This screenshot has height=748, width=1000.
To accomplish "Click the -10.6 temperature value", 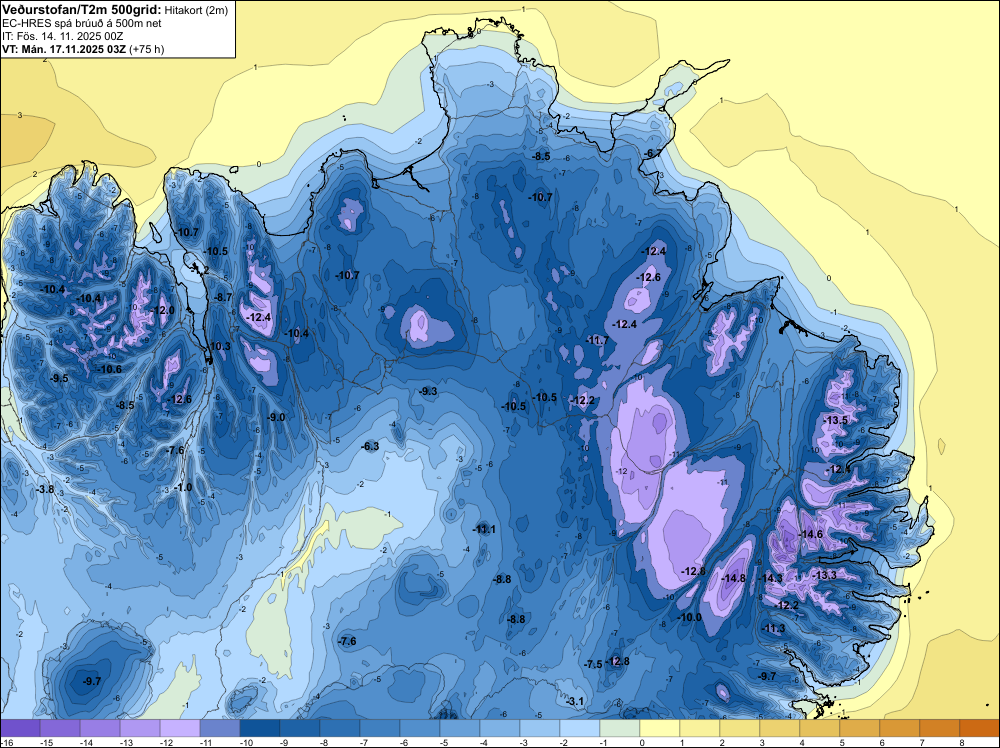I will point(109,369).
